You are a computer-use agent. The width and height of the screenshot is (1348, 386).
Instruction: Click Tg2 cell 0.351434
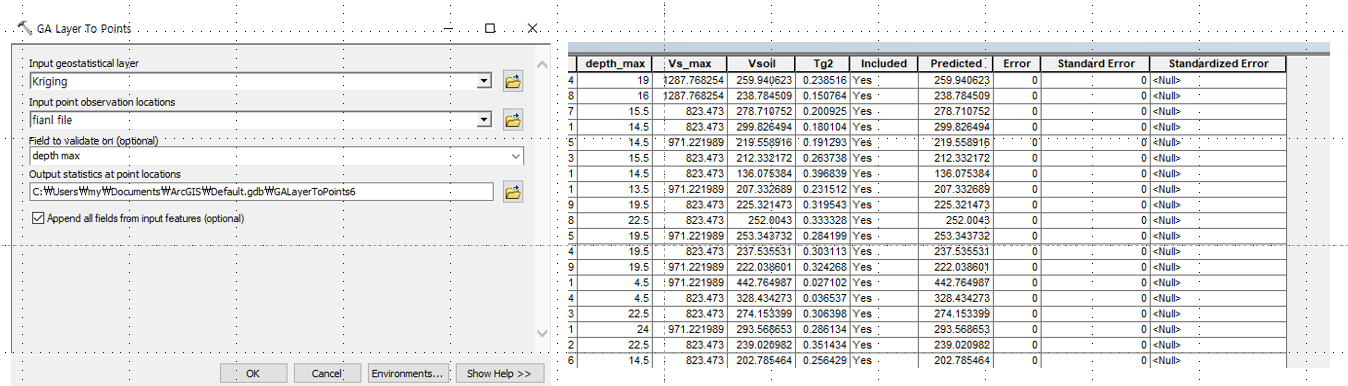[822, 345]
